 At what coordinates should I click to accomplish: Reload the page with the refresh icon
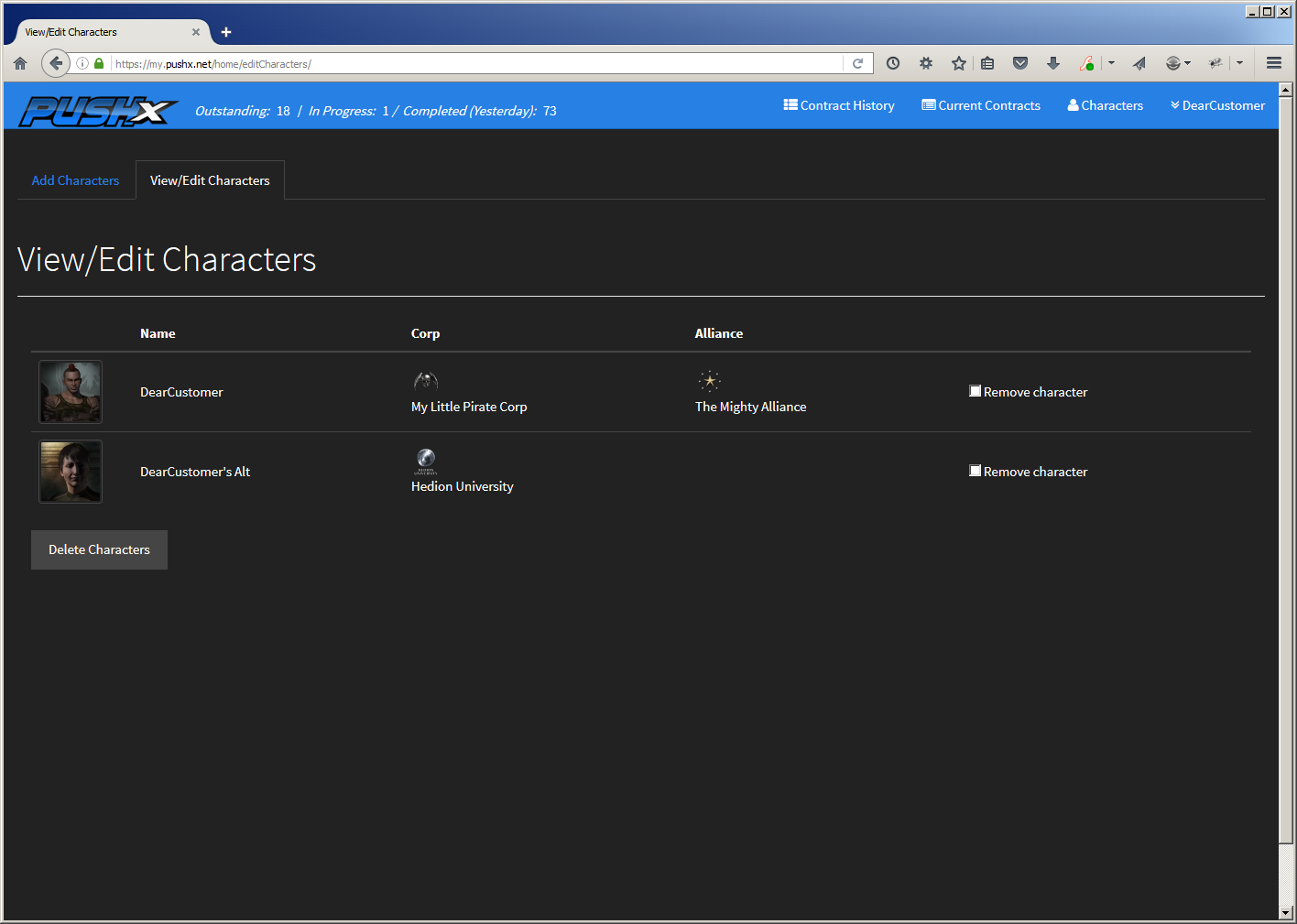(857, 63)
